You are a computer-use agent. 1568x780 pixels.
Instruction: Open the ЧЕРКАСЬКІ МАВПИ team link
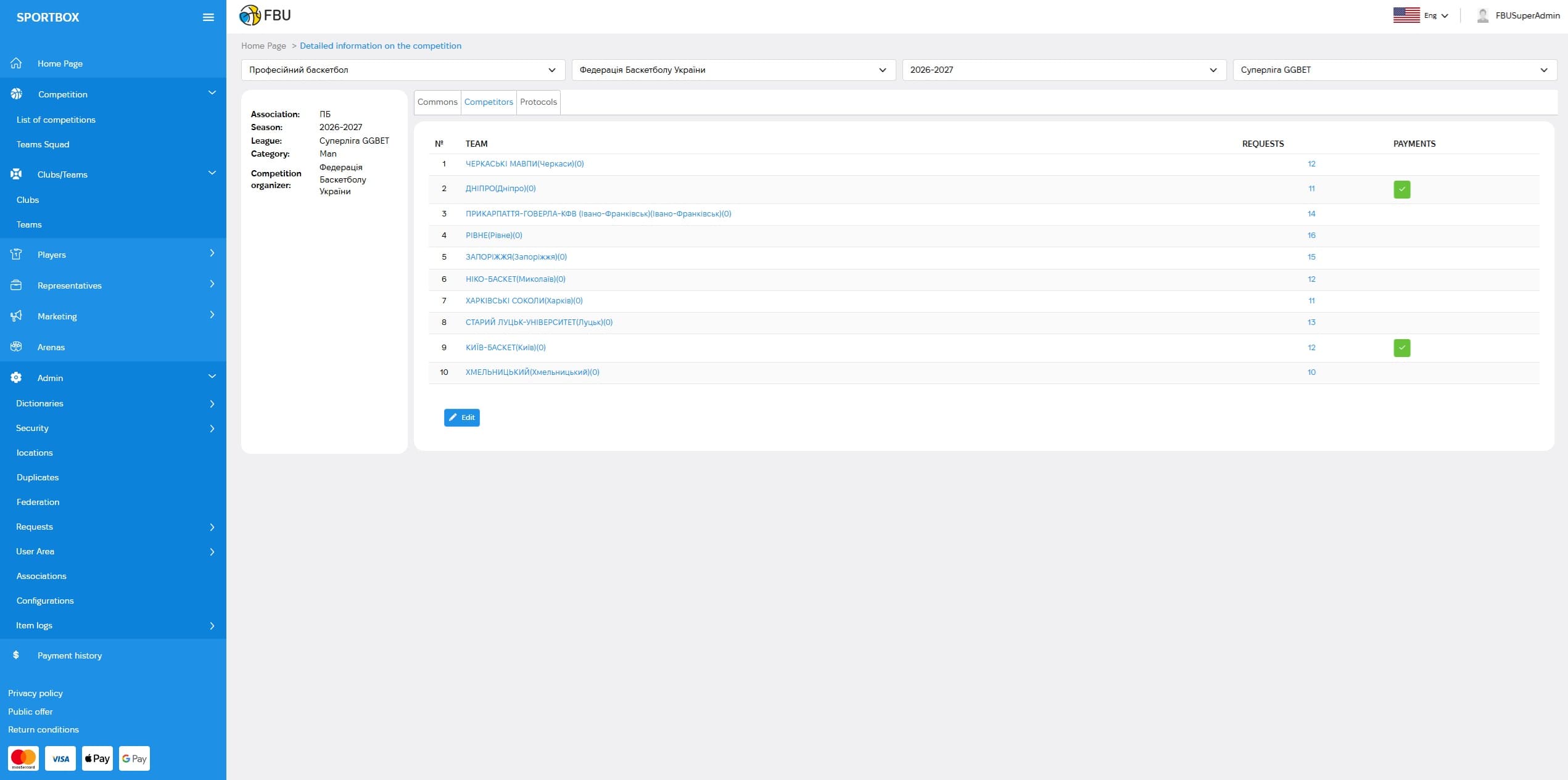click(x=524, y=163)
